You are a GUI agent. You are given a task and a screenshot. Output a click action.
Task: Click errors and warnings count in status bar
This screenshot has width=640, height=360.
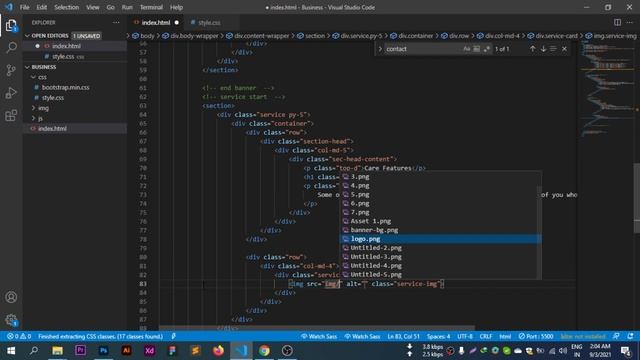(19, 337)
